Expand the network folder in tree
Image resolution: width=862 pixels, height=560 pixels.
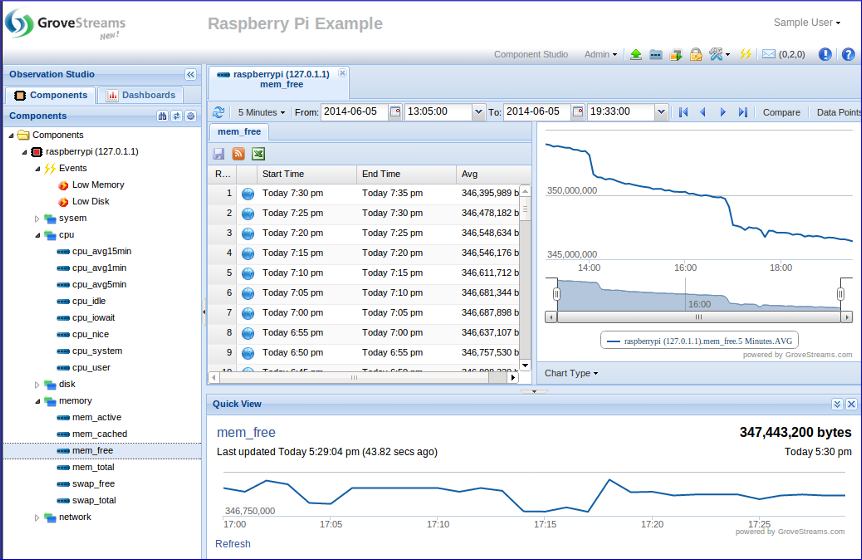tap(37, 518)
